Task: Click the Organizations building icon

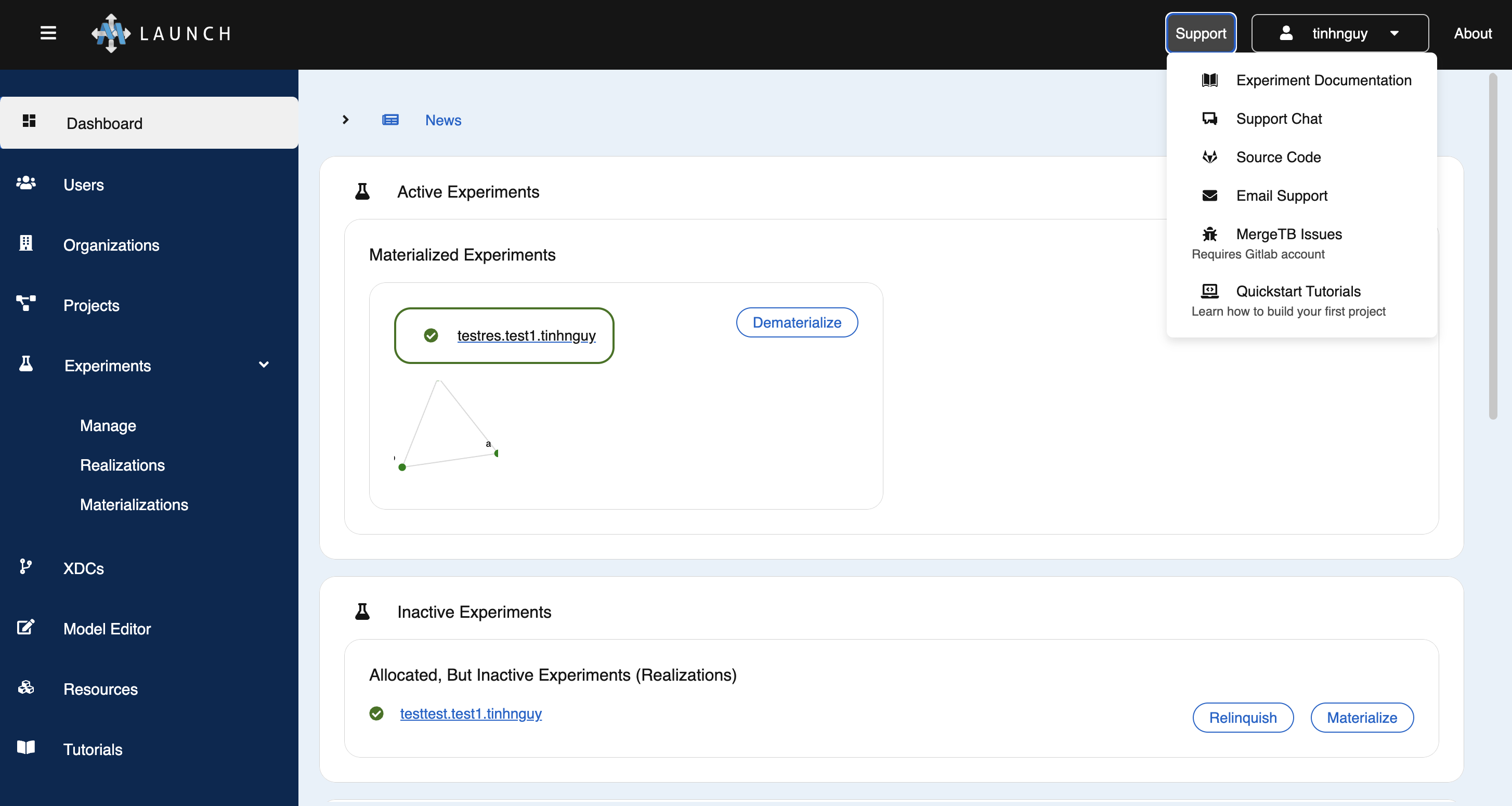Action: click(26, 243)
